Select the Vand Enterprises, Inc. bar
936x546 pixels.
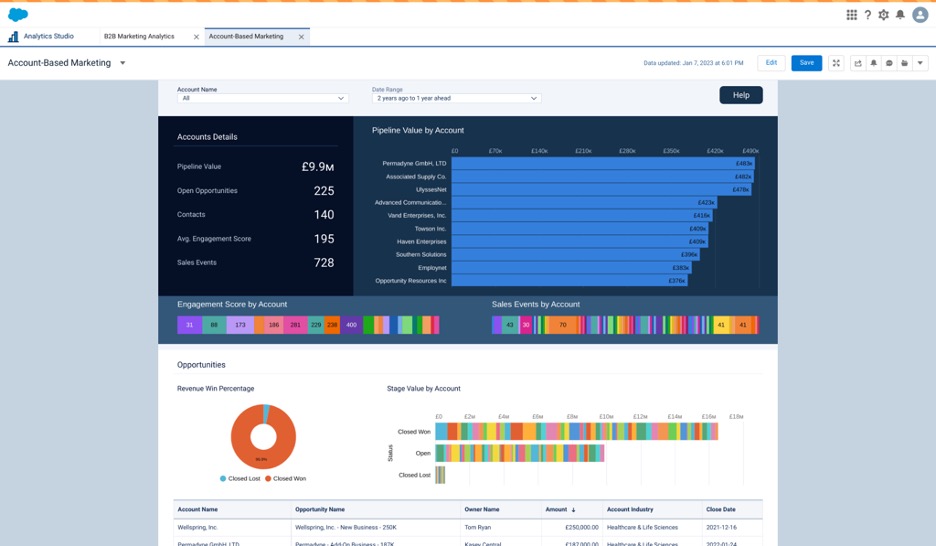point(582,215)
